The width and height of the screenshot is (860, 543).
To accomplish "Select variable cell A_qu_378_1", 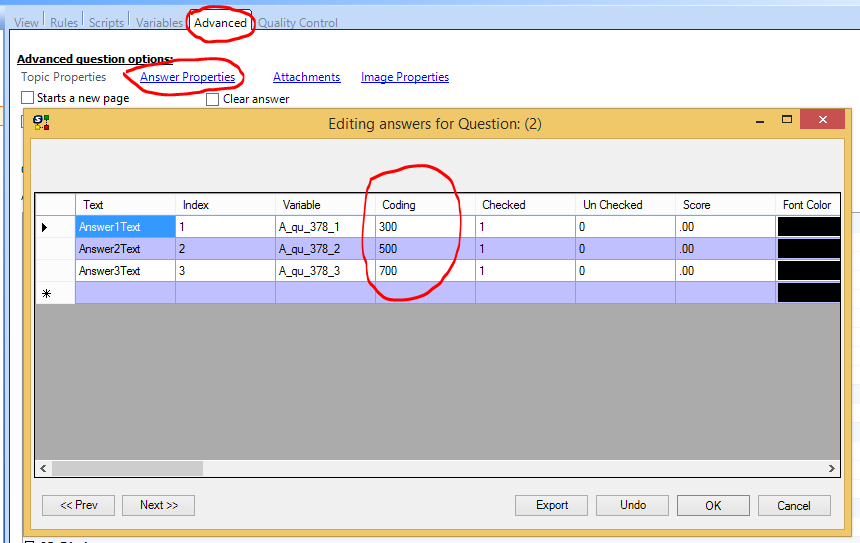I will (325, 227).
